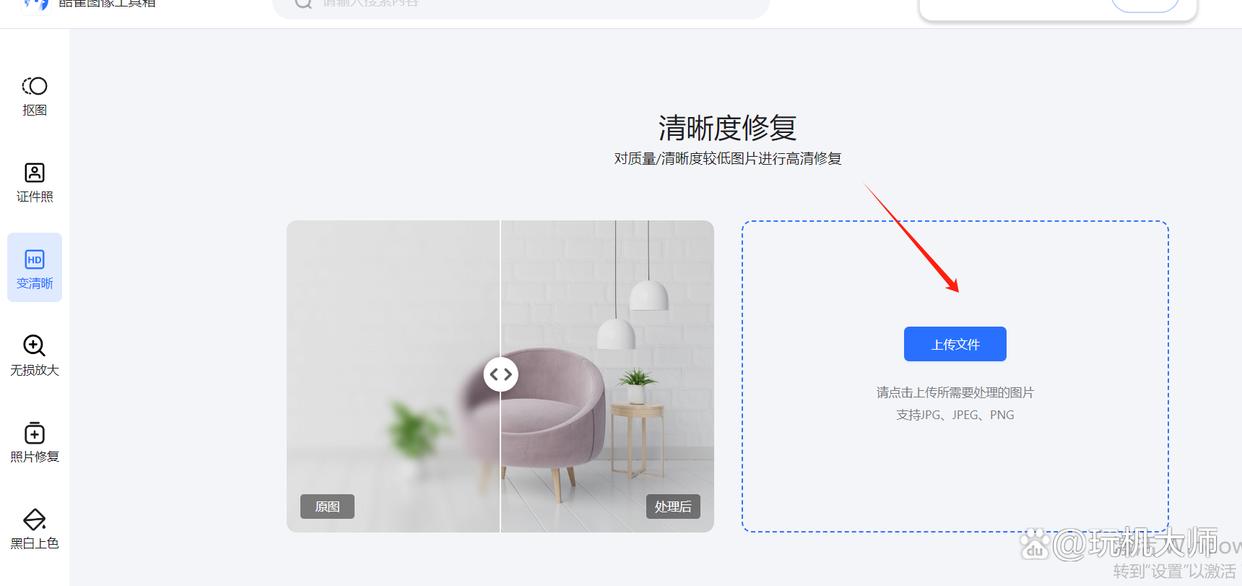Click the search magnifier icon in the top bar
Screen dimensions: 1242x586
(x=303, y=4)
